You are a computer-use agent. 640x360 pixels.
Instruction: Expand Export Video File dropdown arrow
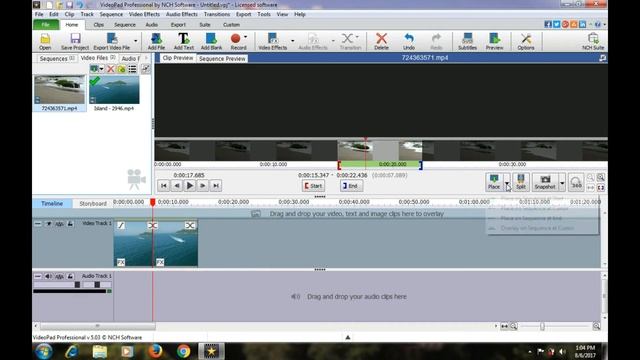click(136, 41)
